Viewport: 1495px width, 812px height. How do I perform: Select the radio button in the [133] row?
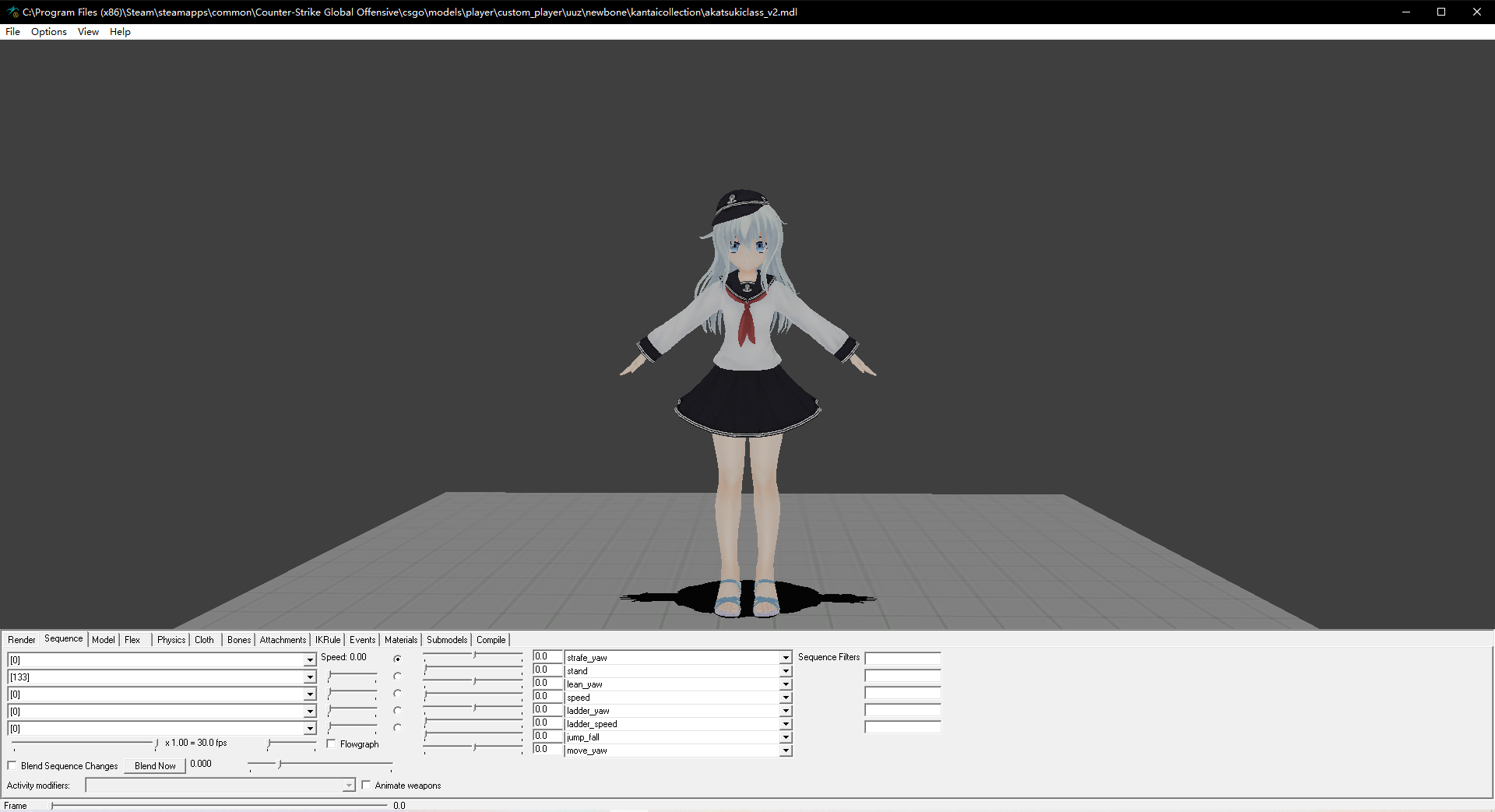pos(398,677)
